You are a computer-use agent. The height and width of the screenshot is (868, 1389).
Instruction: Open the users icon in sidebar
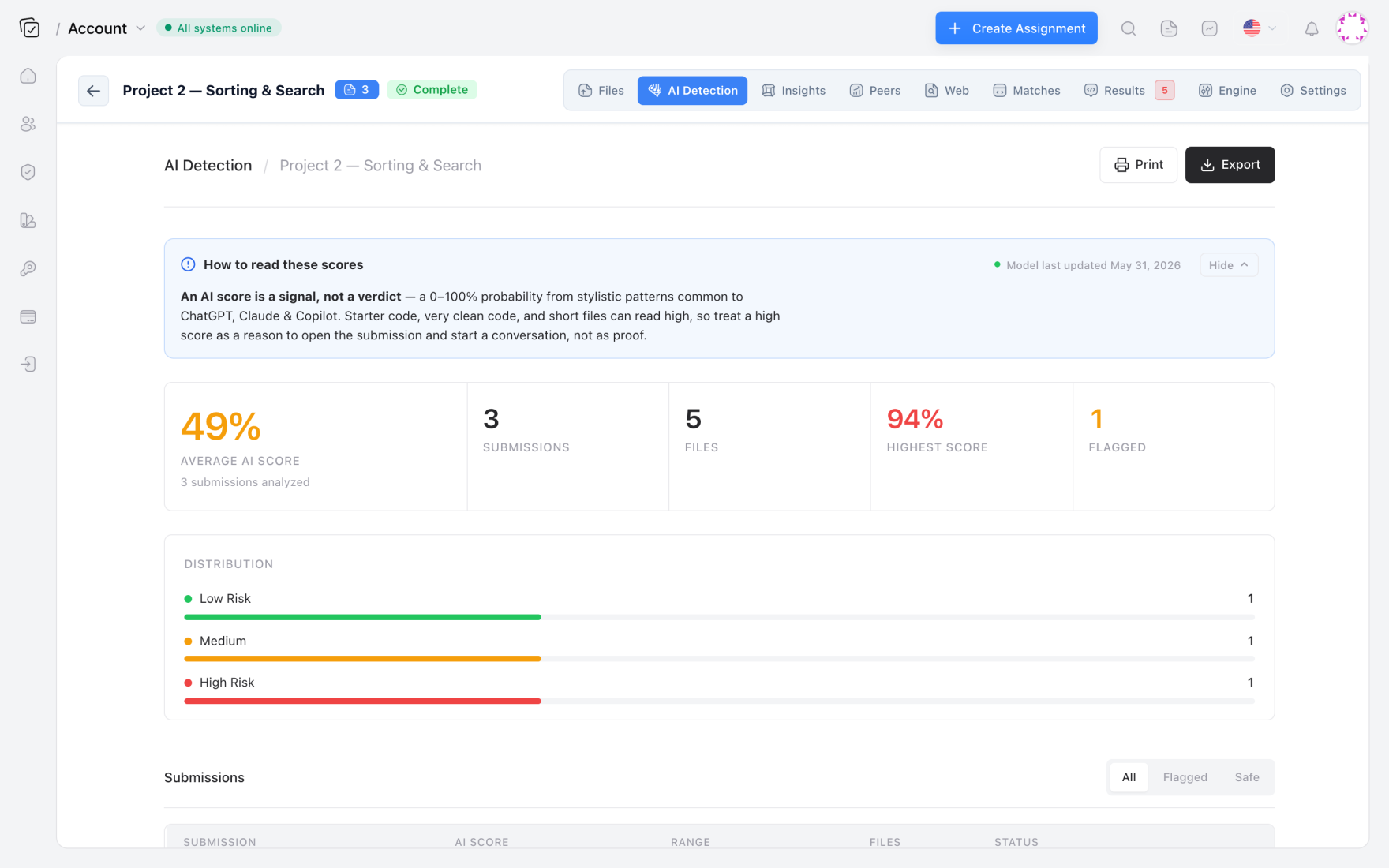click(28, 124)
